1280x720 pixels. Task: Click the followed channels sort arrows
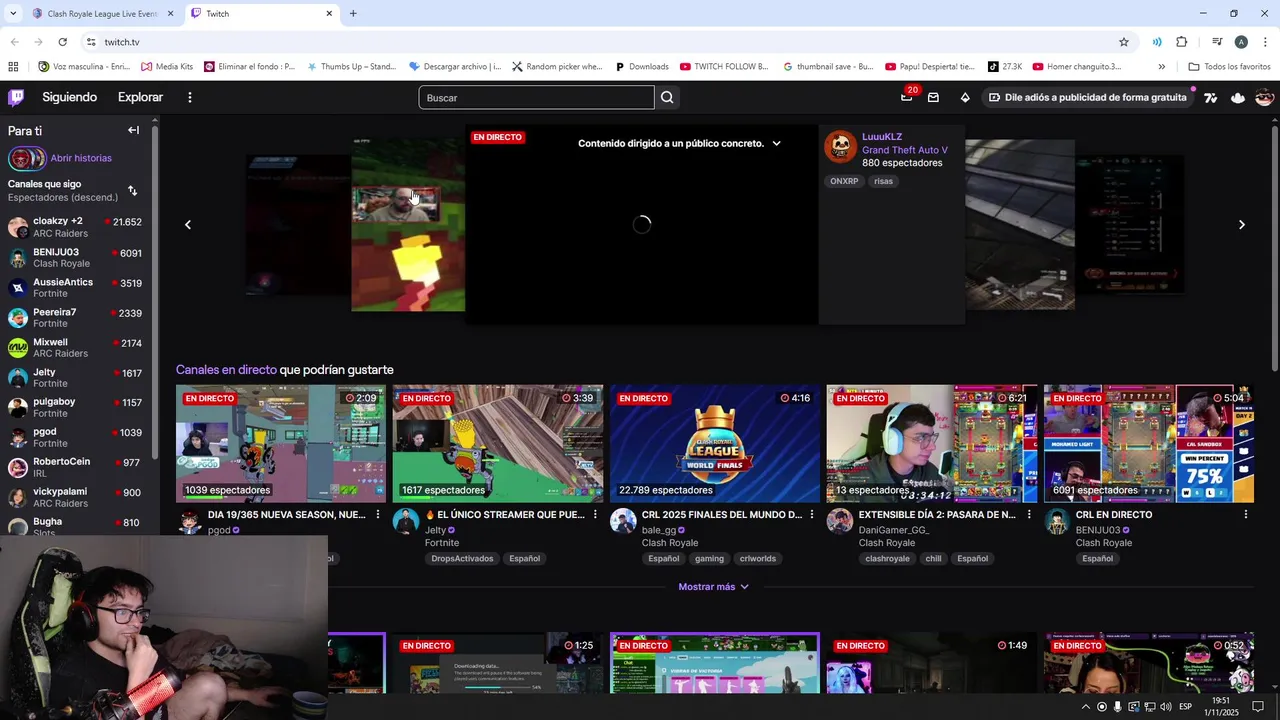pos(132,190)
